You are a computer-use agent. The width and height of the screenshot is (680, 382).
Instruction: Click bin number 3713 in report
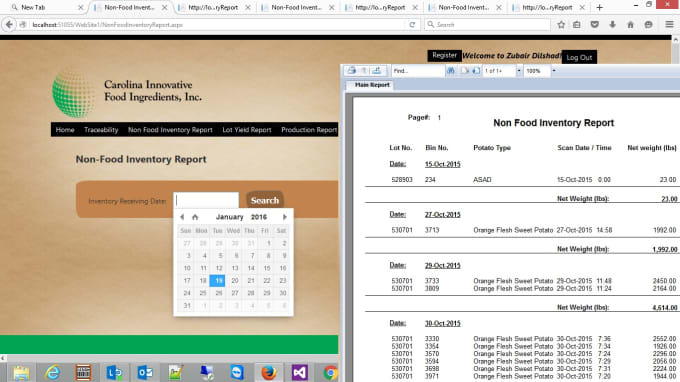pyautogui.click(x=432, y=230)
